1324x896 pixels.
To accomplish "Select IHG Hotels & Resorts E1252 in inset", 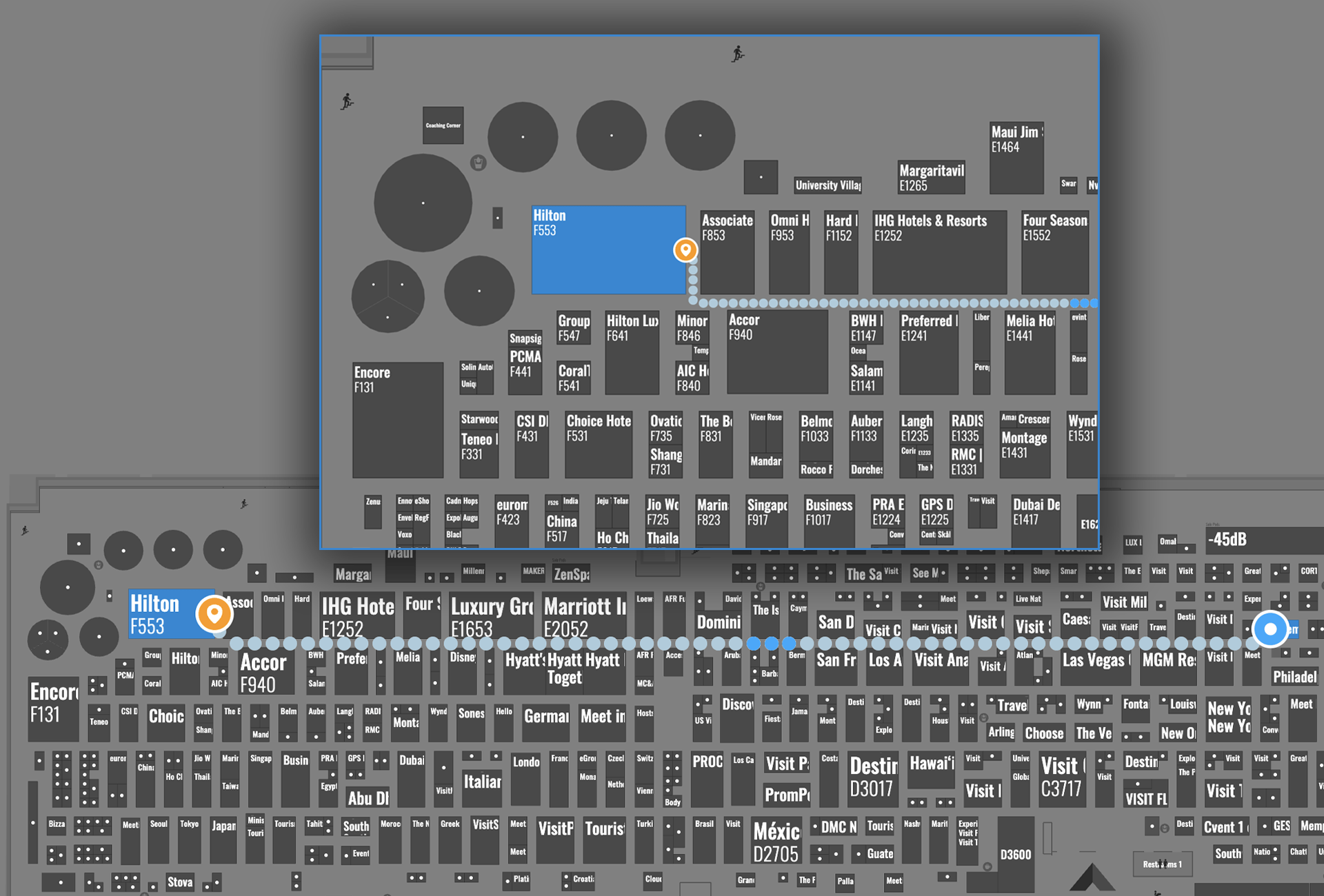I will click(x=939, y=252).
